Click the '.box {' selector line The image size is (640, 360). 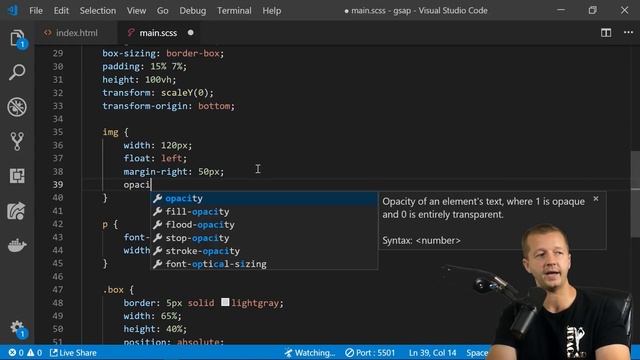118,290
